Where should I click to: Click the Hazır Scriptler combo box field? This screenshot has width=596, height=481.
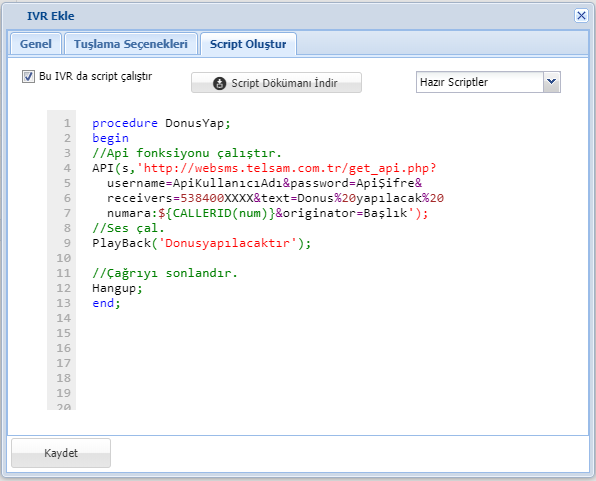point(480,82)
